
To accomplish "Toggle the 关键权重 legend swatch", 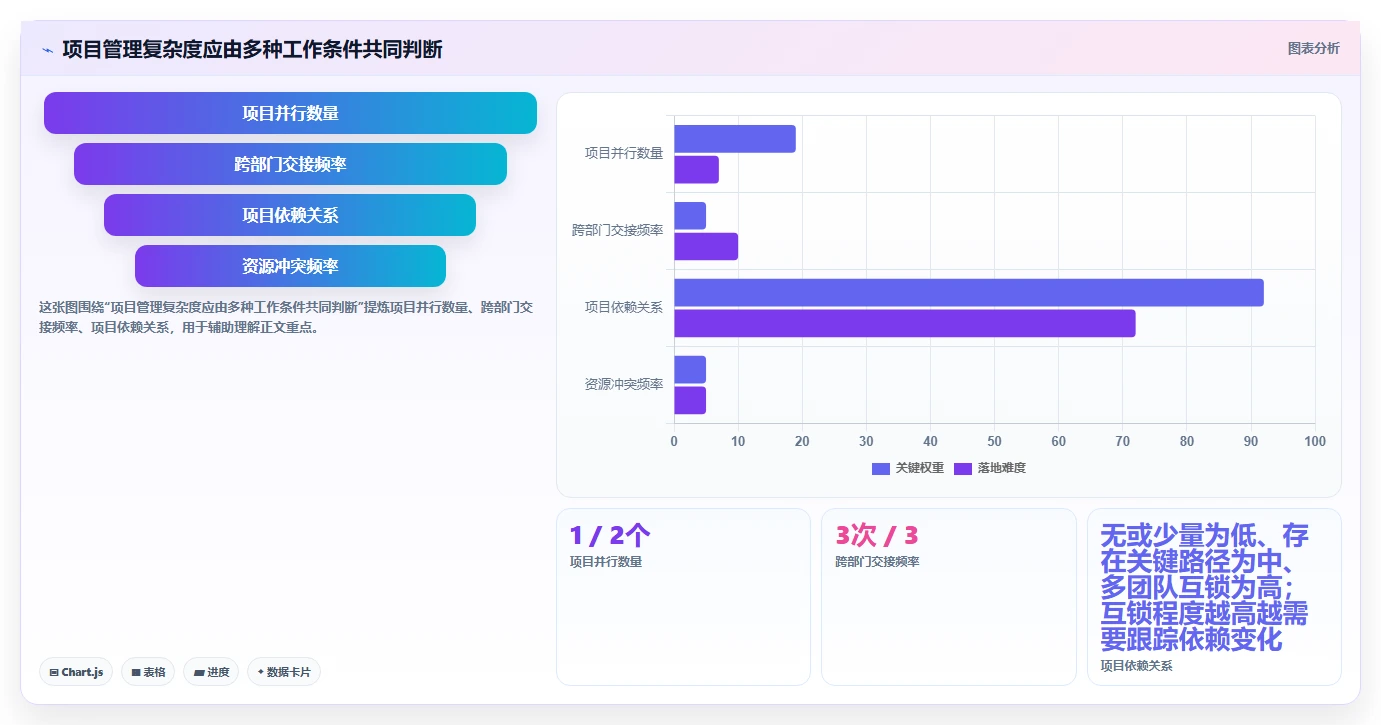I will pyautogui.click(x=881, y=468).
